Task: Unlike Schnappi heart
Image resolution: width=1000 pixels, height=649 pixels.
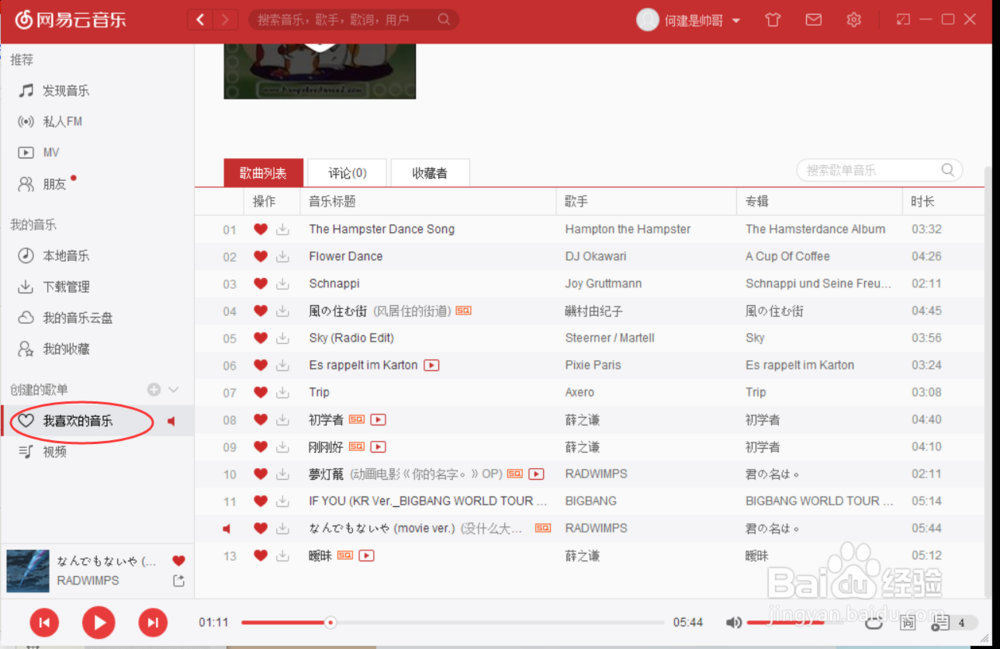Action: [x=260, y=284]
